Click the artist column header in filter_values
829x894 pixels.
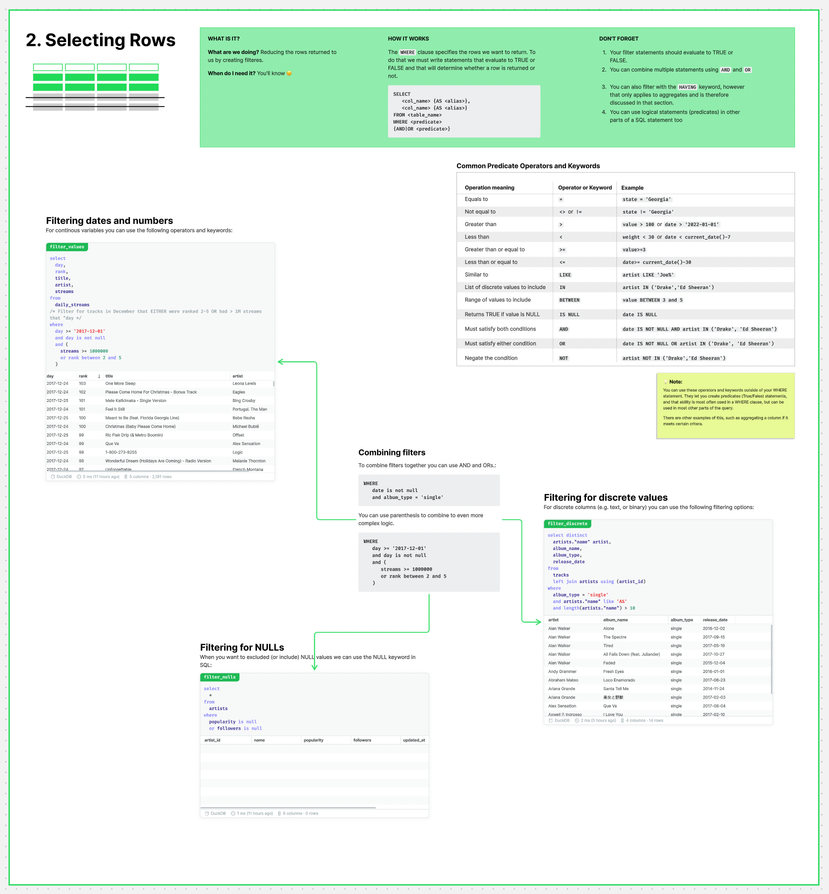coord(238,376)
